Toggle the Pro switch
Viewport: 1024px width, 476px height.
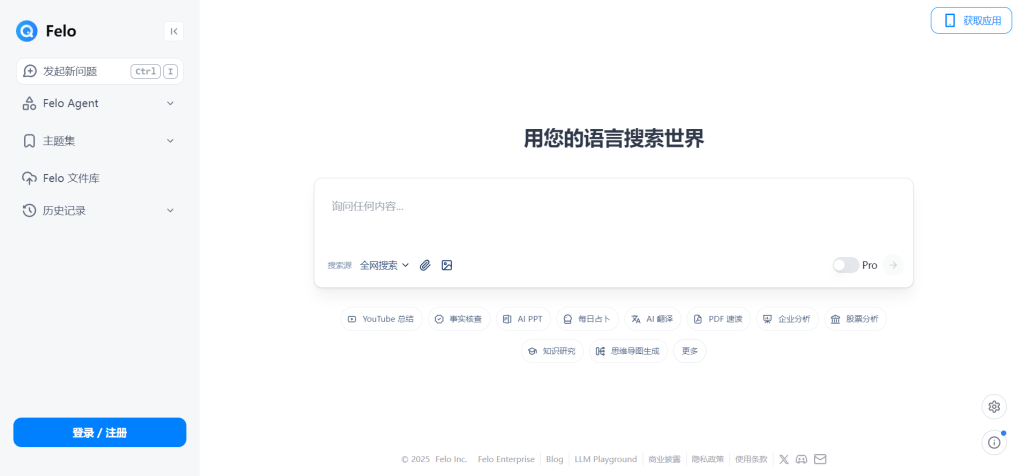click(x=846, y=265)
